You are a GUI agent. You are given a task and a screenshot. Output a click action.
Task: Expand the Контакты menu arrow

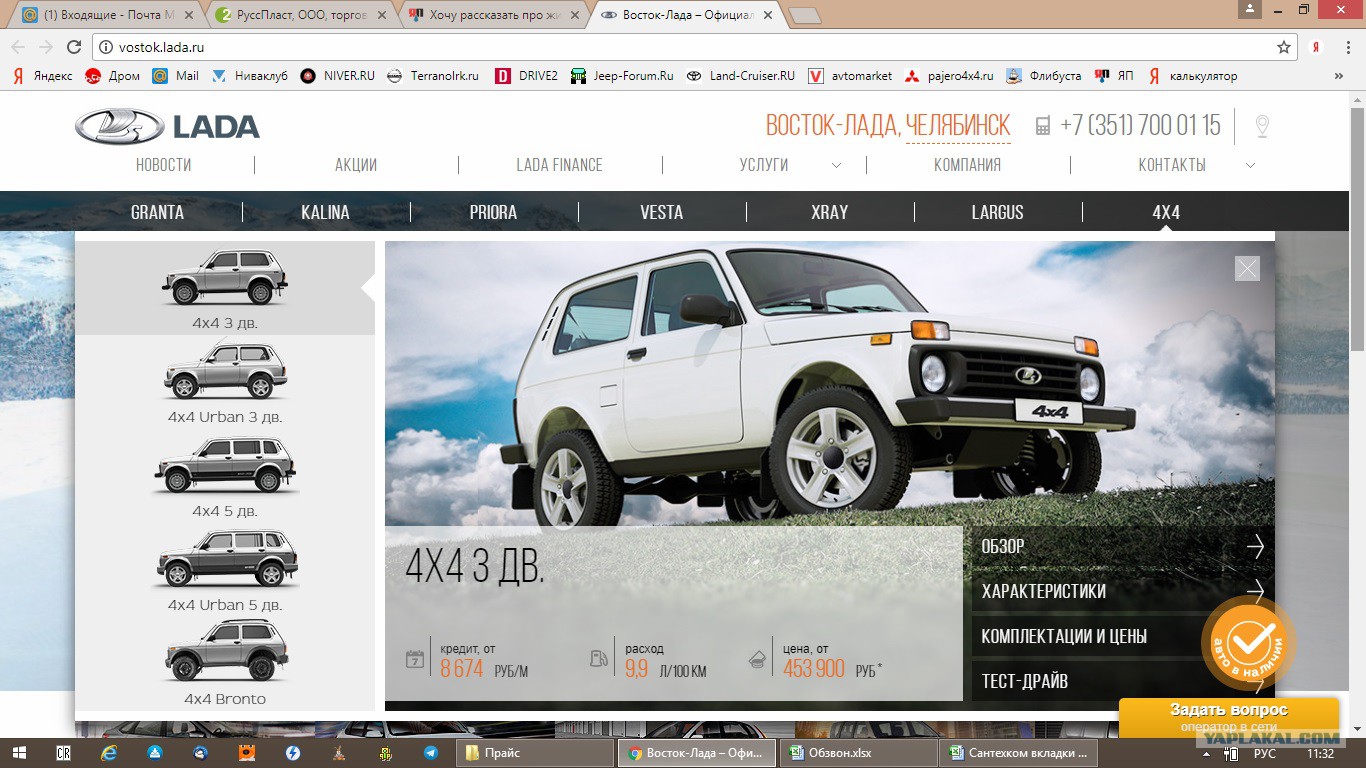click(x=1250, y=165)
